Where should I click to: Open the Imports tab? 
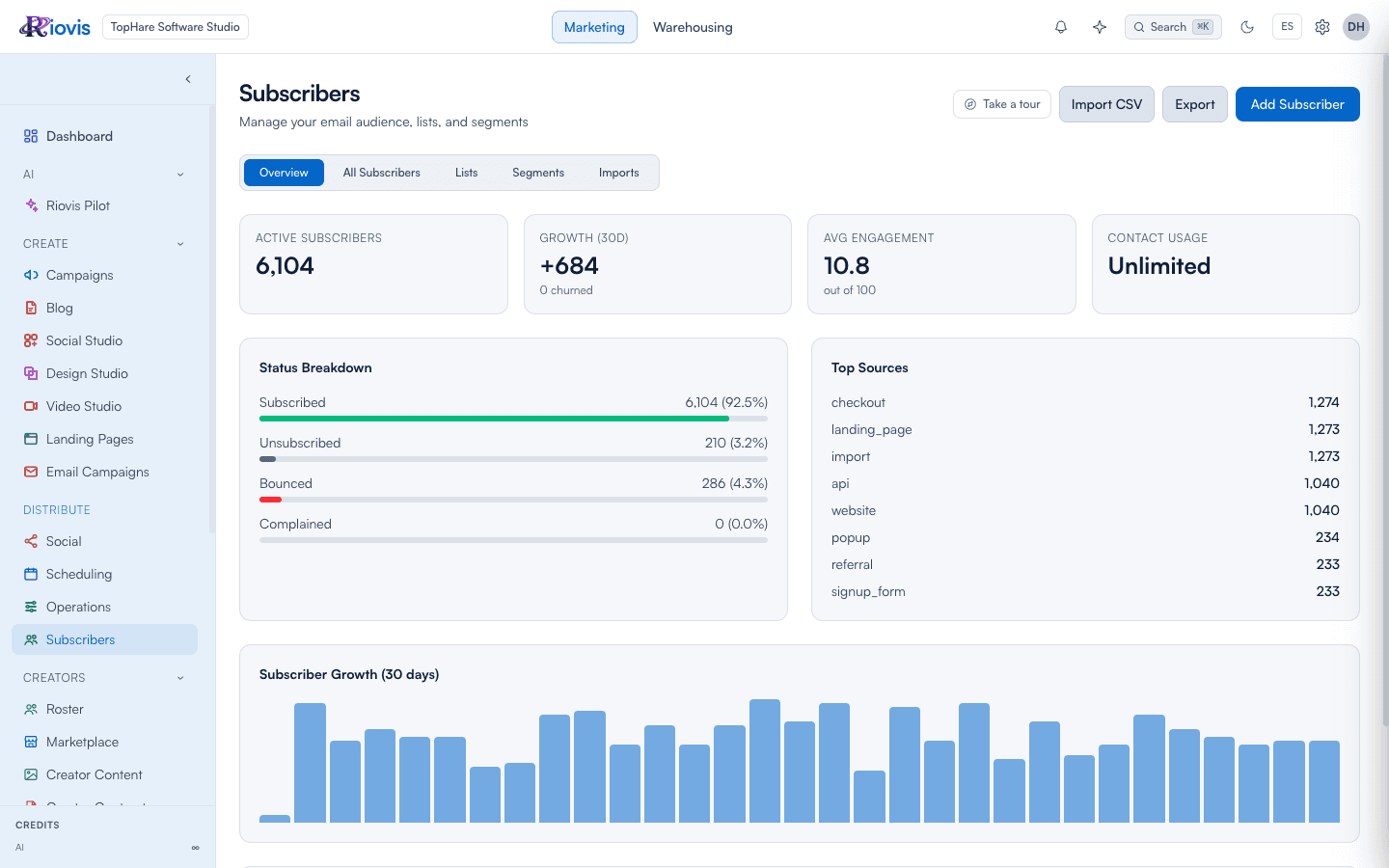point(619,173)
